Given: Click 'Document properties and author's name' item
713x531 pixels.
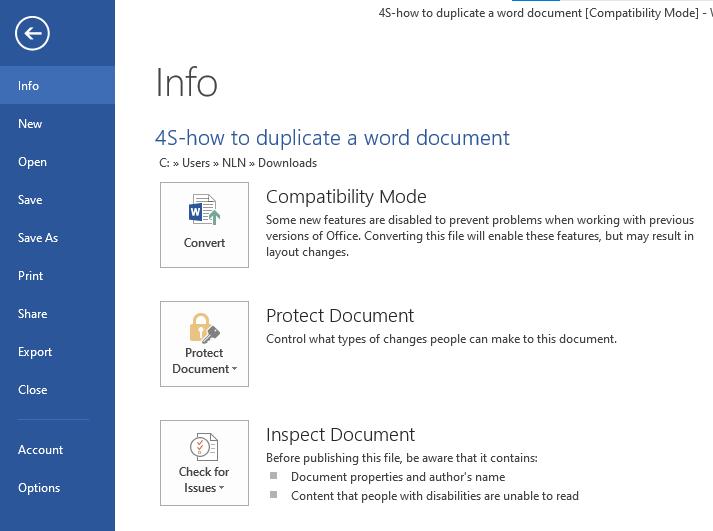Looking at the screenshot, I should [398, 476].
